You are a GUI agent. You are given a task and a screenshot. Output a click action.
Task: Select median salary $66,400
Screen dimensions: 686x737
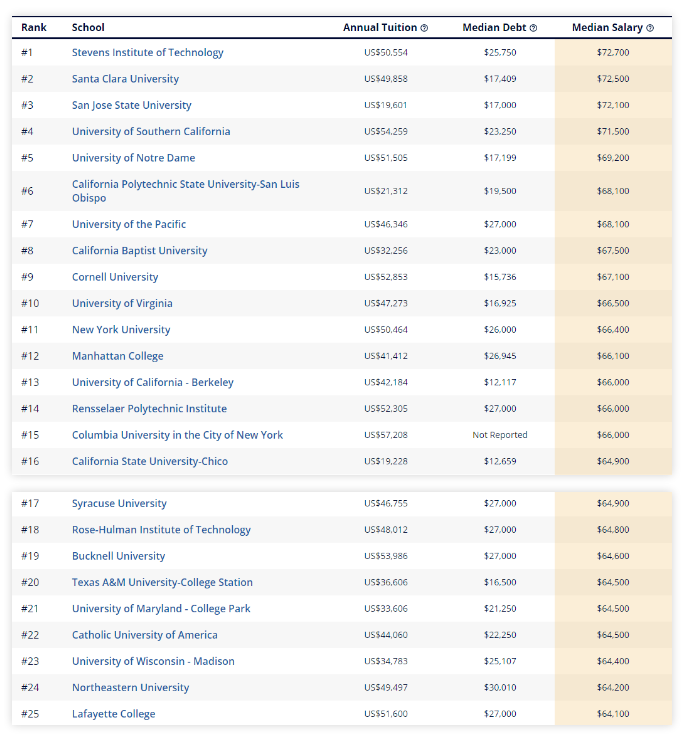[613, 330]
